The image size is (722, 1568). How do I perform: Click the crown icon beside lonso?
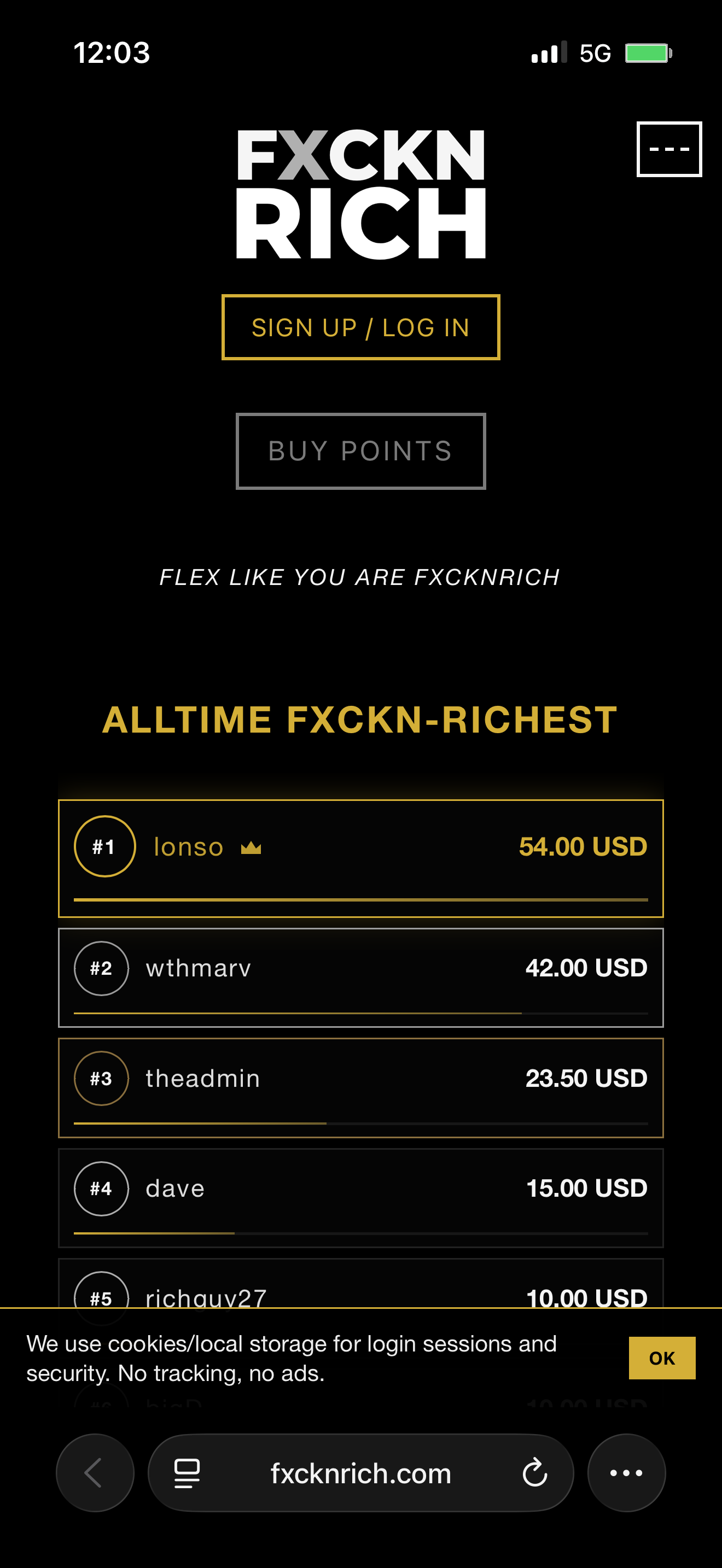252,846
